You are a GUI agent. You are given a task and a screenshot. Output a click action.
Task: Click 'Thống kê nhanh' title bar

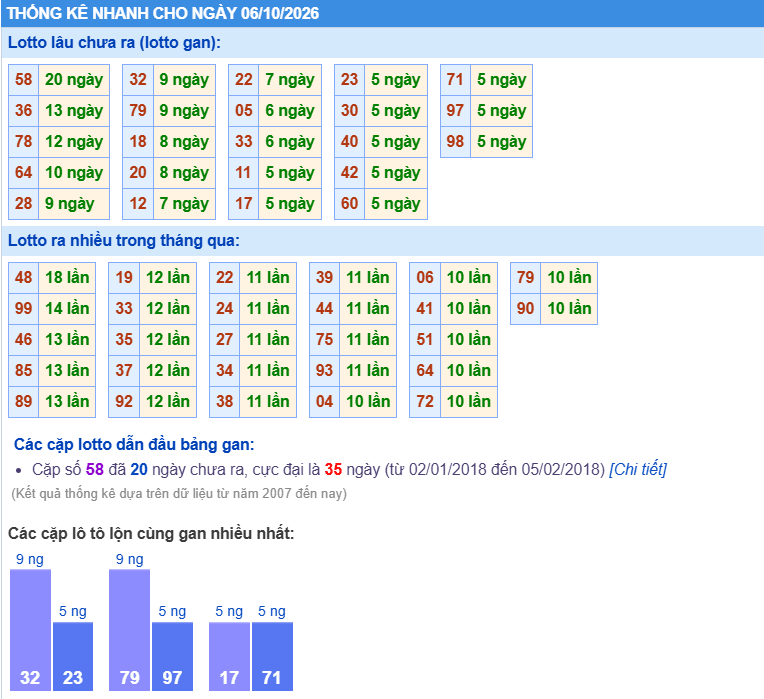tap(382, 13)
